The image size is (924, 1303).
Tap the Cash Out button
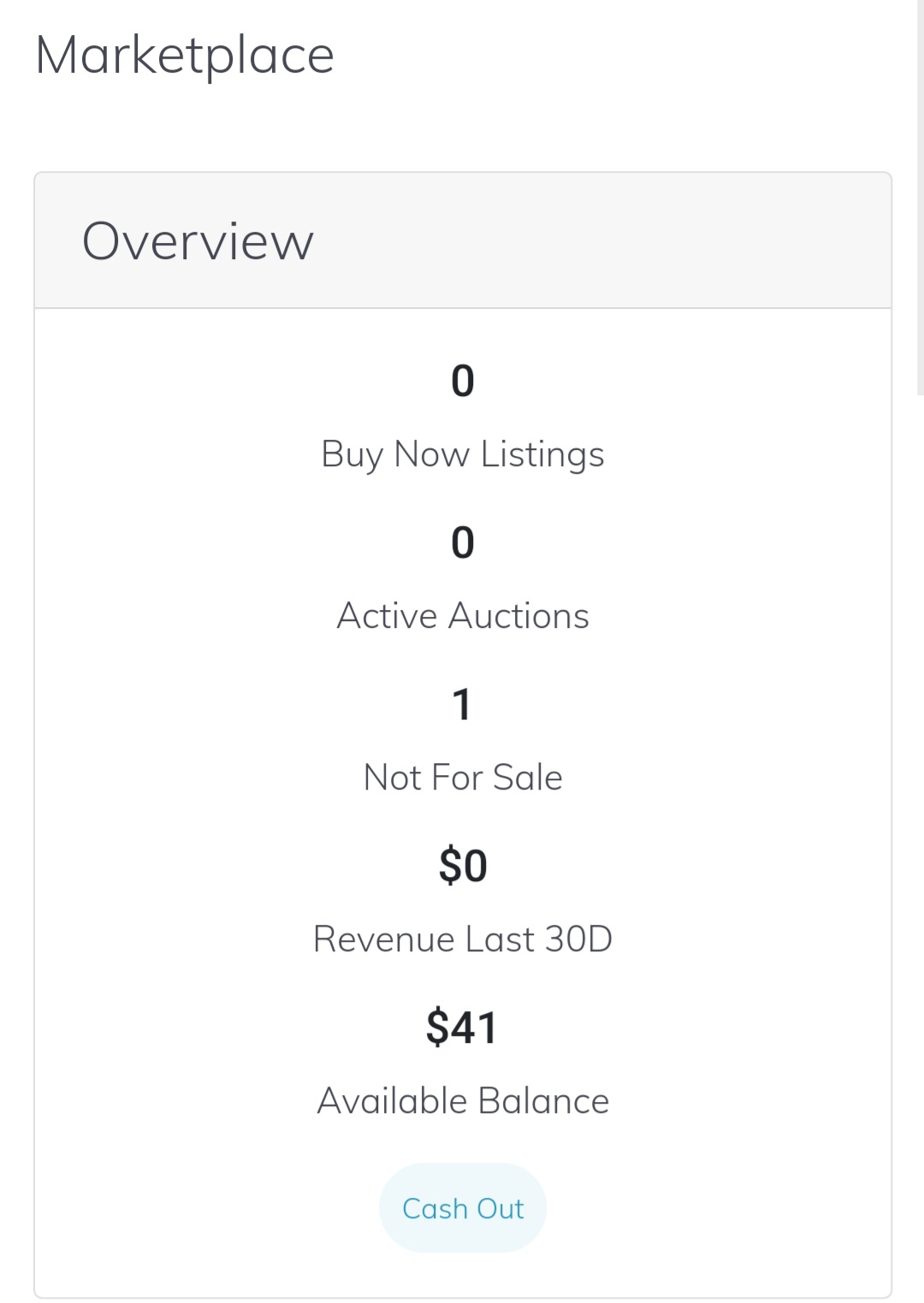click(x=463, y=1207)
